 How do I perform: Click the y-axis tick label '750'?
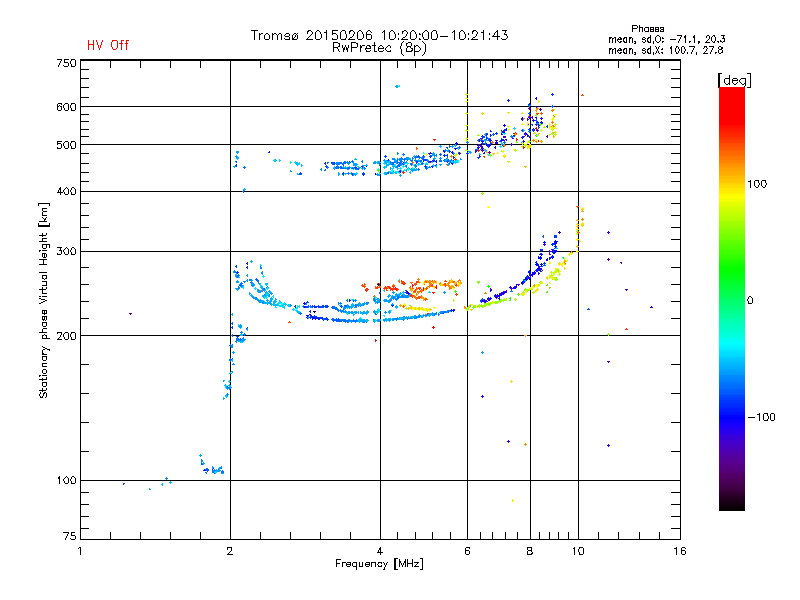66,63
